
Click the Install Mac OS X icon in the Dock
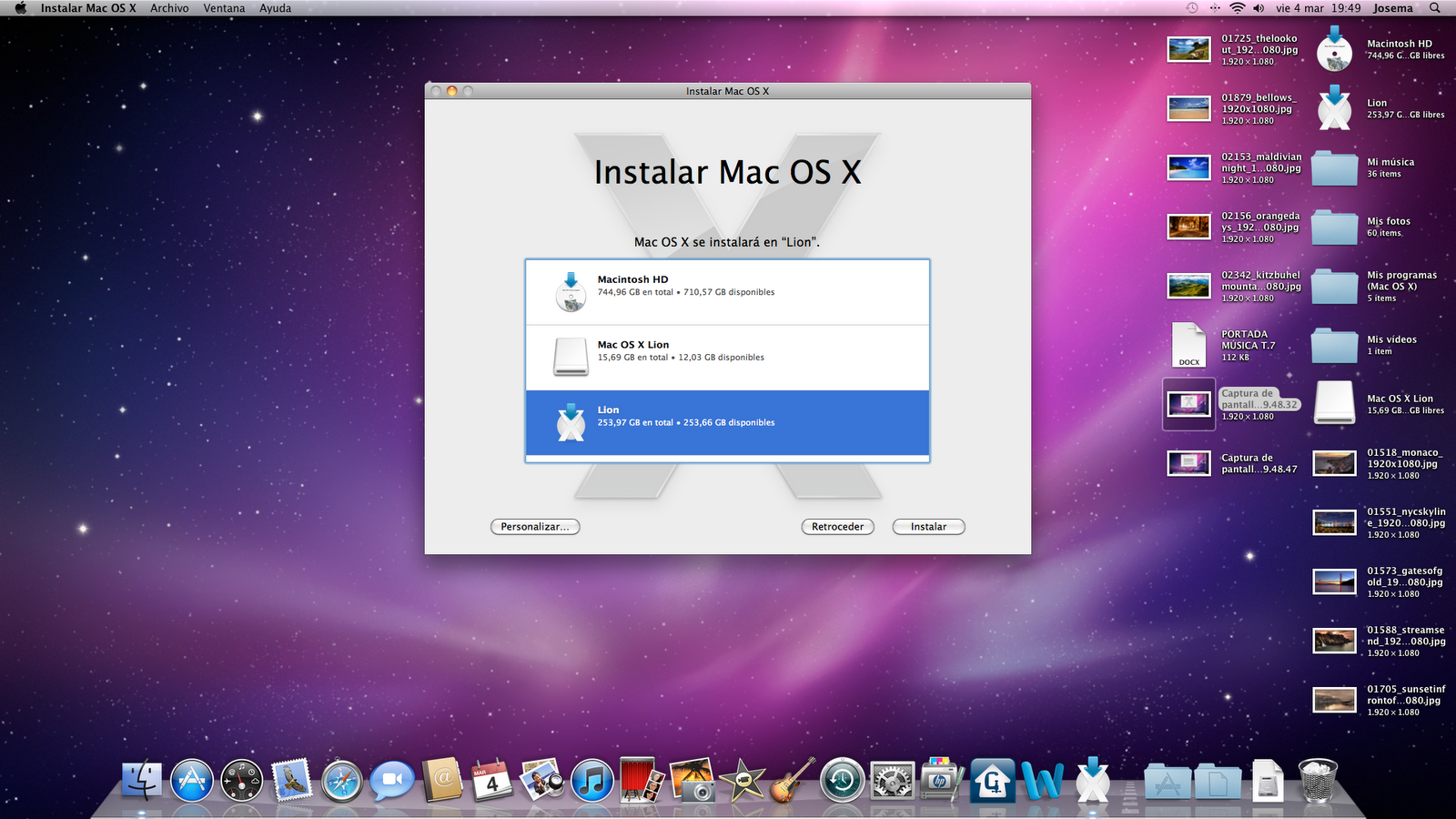click(x=1092, y=780)
